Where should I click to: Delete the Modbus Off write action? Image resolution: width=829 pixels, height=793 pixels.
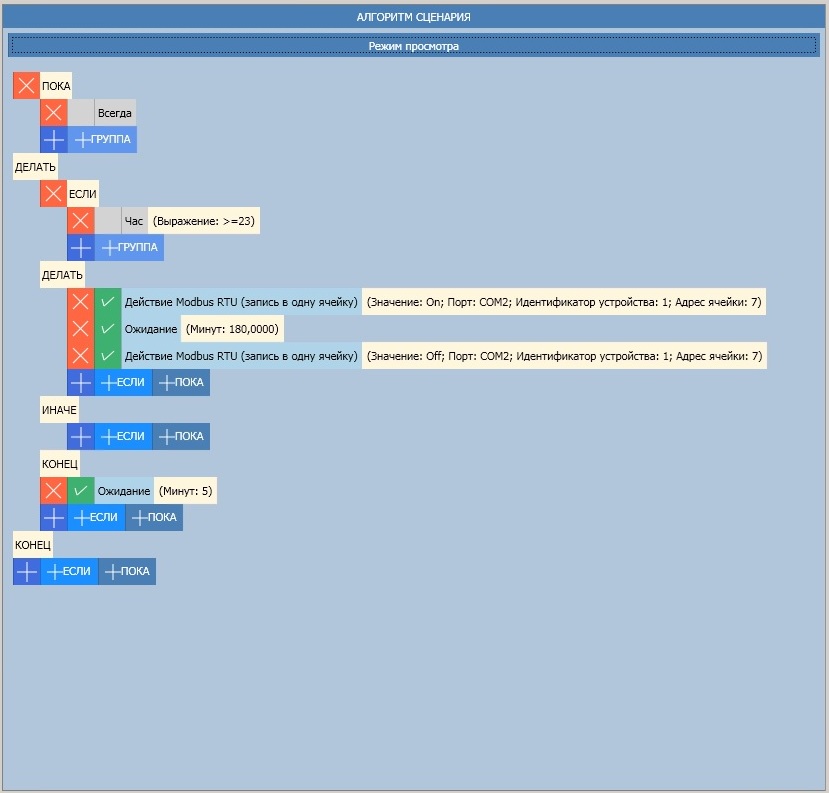pyautogui.click(x=80, y=356)
